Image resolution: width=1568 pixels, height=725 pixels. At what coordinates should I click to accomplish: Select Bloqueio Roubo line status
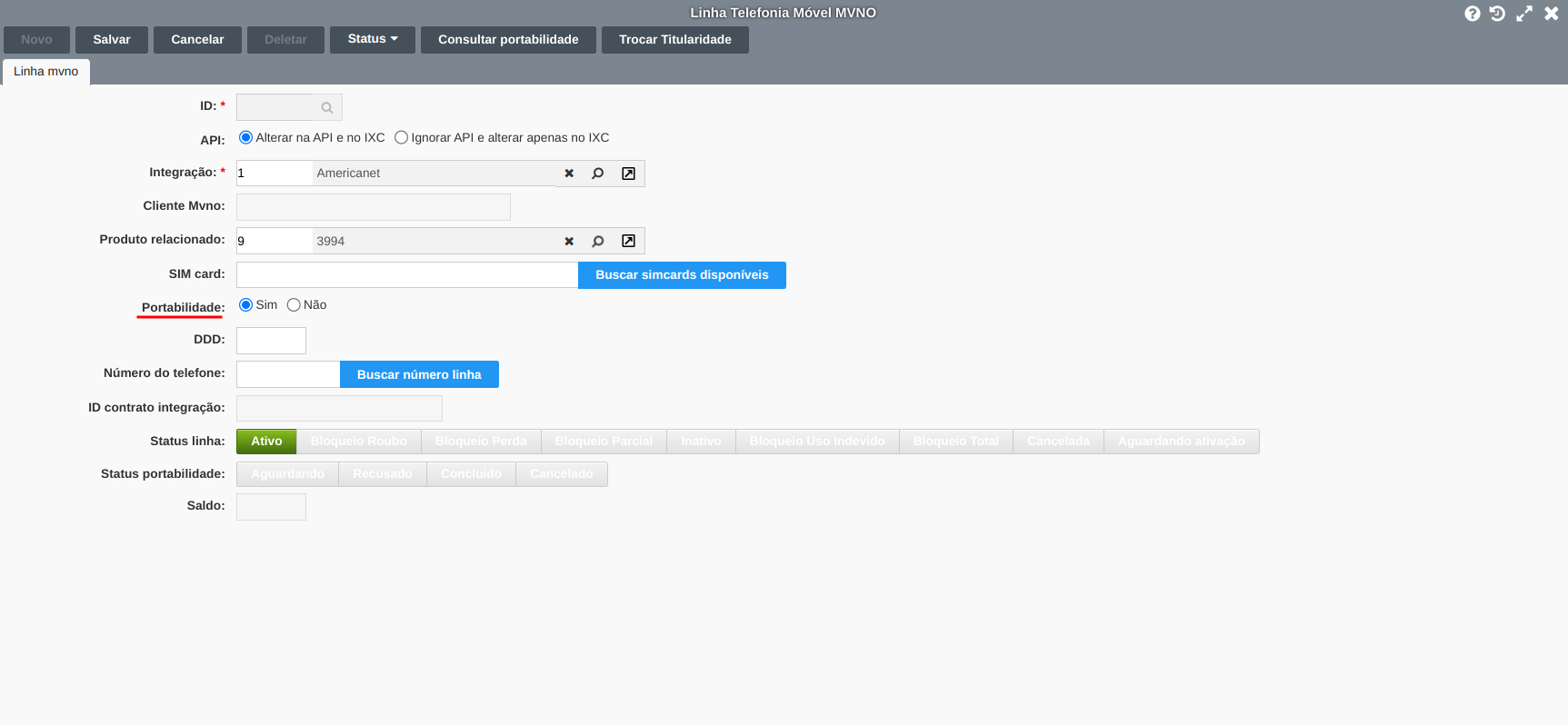pos(359,442)
